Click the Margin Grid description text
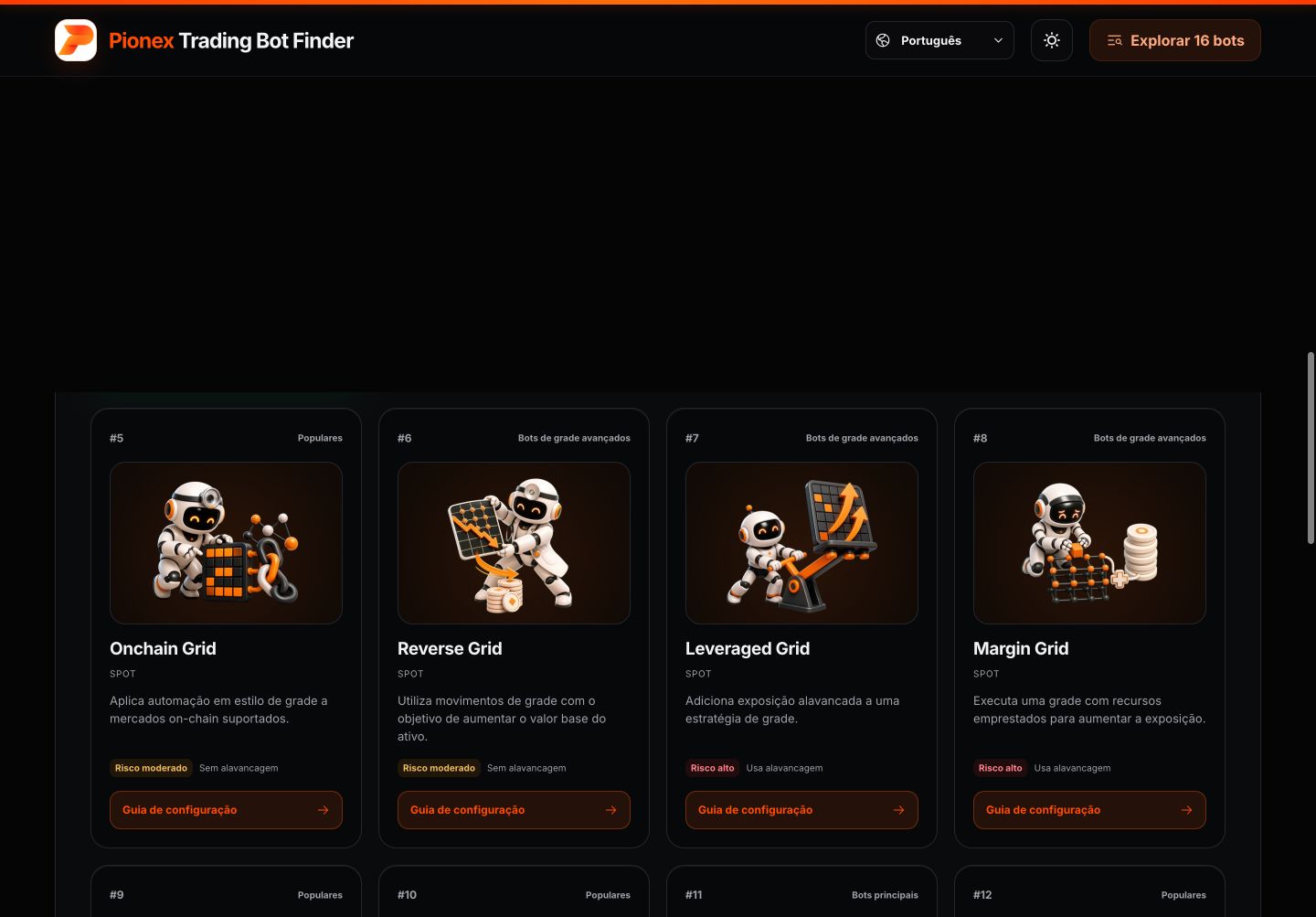 1089,709
